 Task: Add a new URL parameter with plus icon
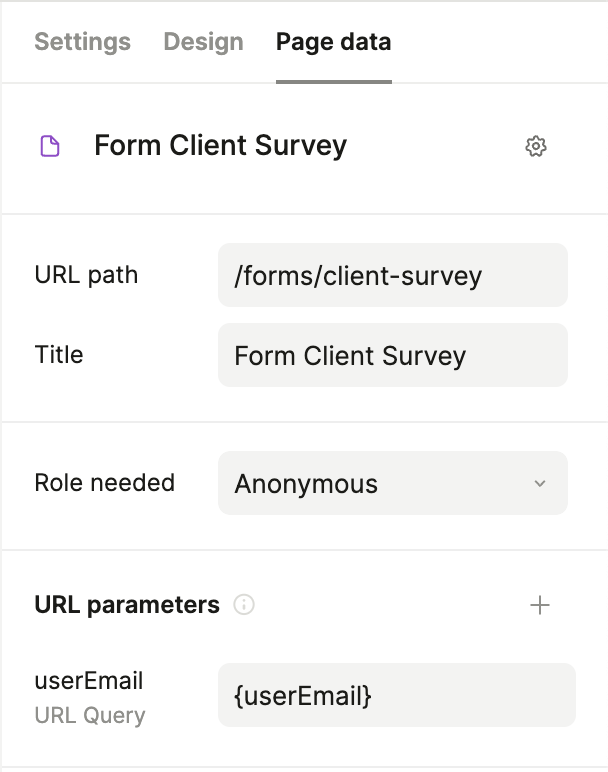click(x=540, y=605)
